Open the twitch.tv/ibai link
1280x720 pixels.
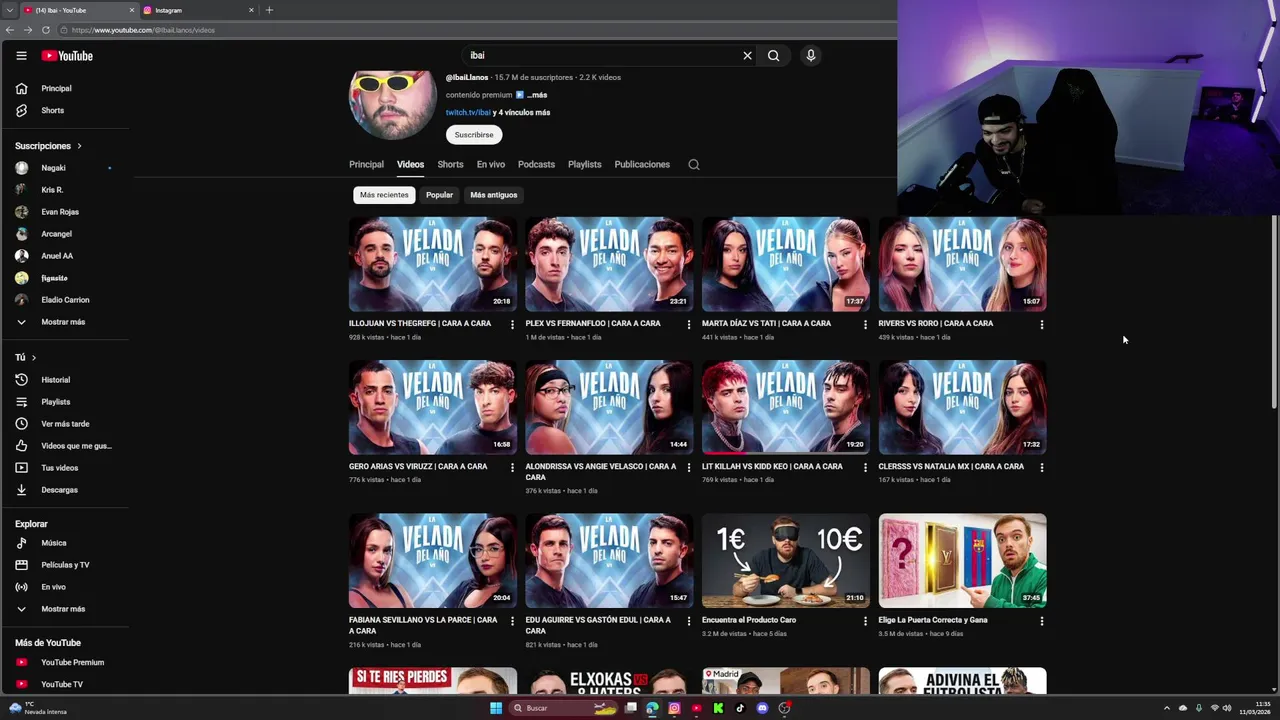tap(468, 113)
